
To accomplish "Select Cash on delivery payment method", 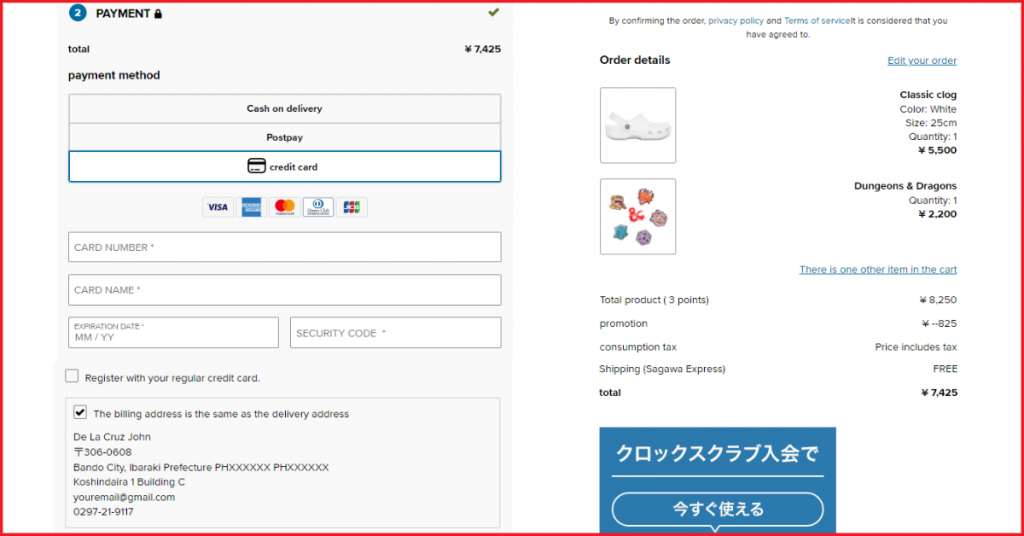I will tap(284, 108).
